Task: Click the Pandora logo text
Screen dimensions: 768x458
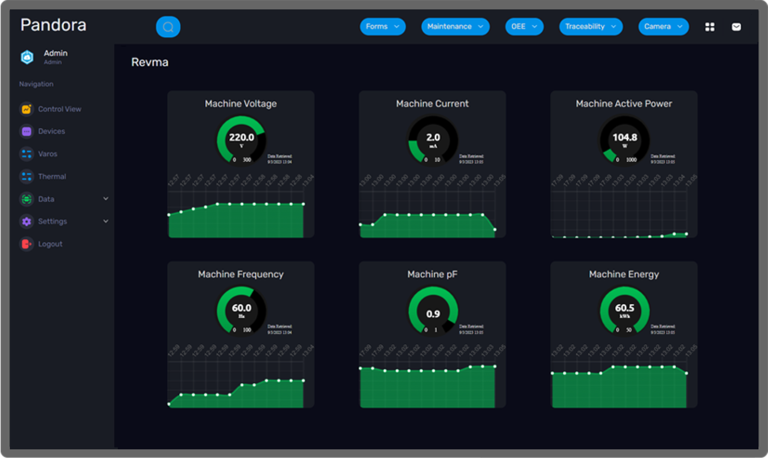Action: pyautogui.click(x=53, y=25)
